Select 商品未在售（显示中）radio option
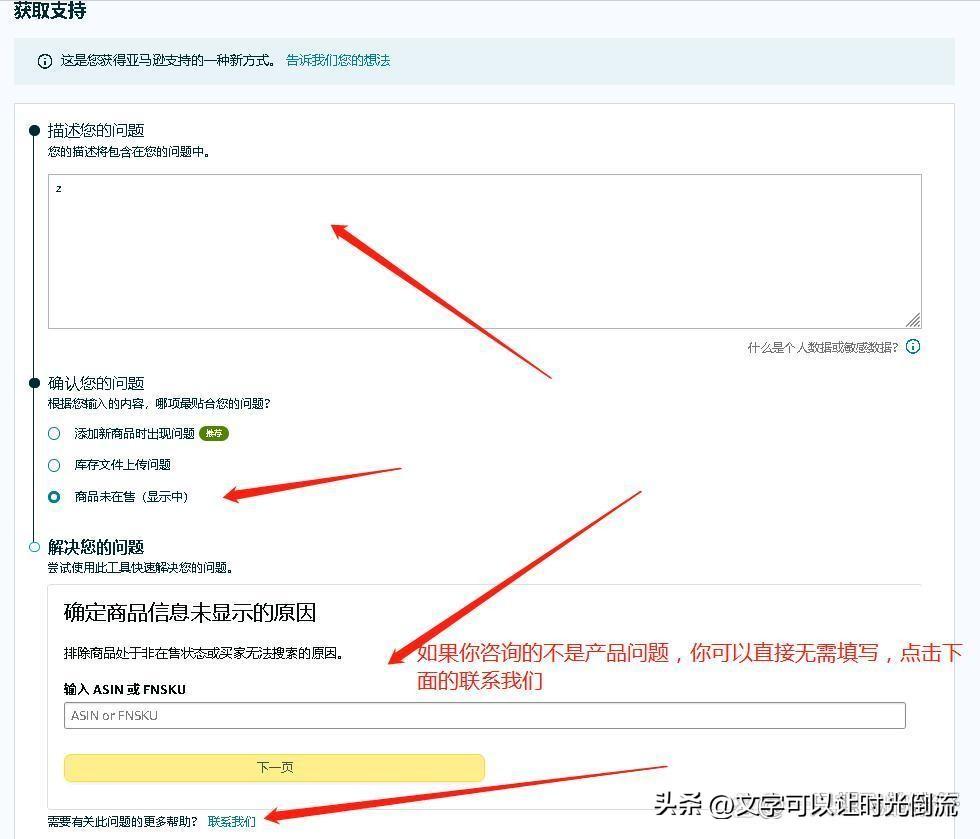Viewport: 980px width, 839px height. (x=54, y=496)
